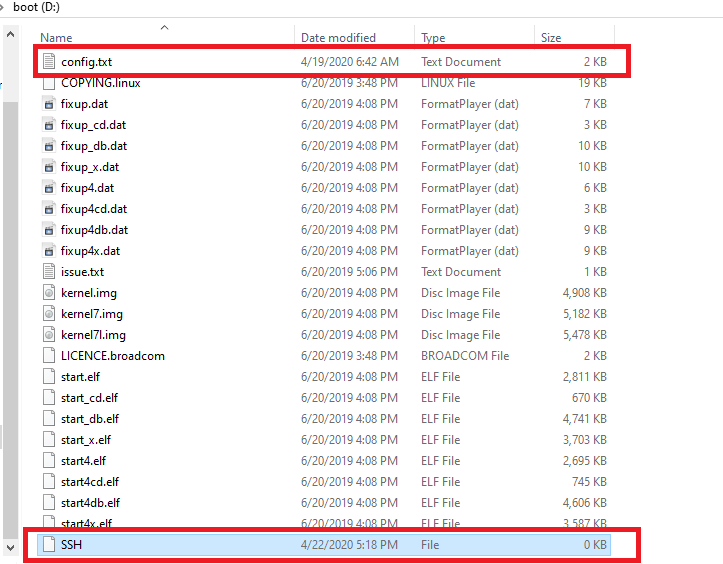The image size is (723, 564).
Task: Click the LINUX File type cell
Action: (x=448, y=83)
